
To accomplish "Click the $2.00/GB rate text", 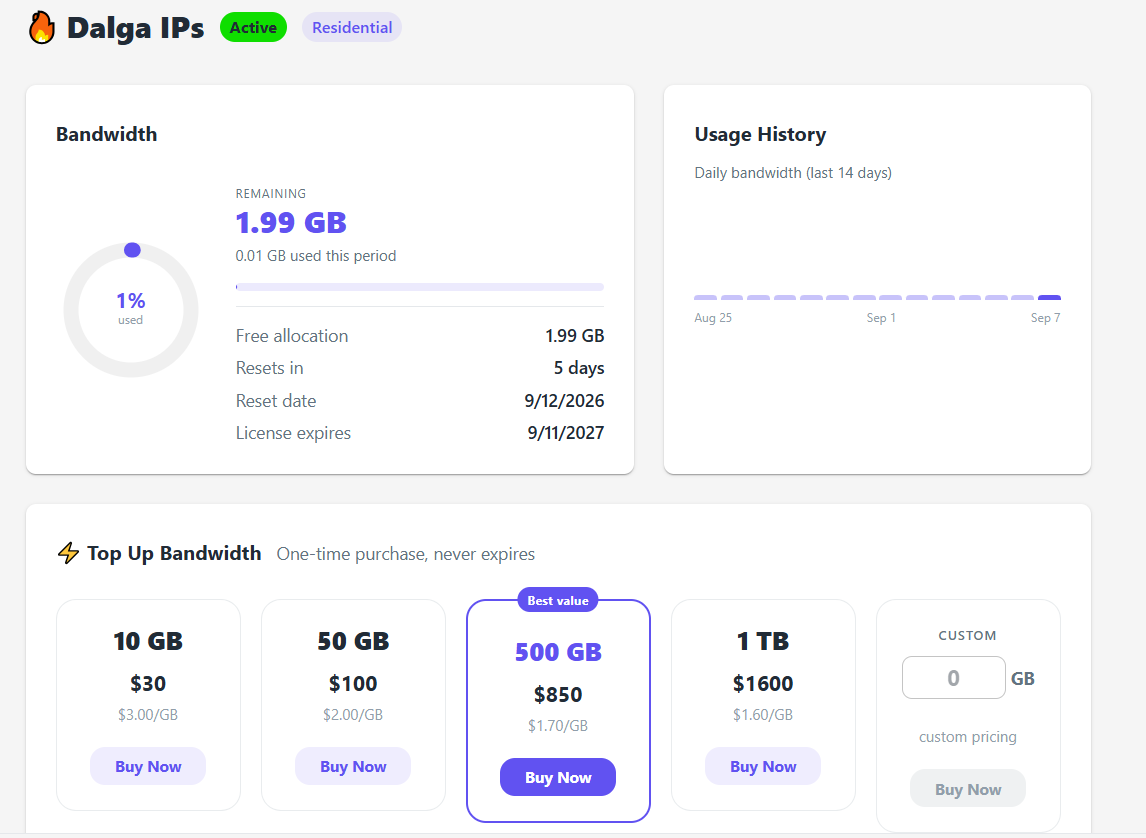I will [x=353, y=715].
